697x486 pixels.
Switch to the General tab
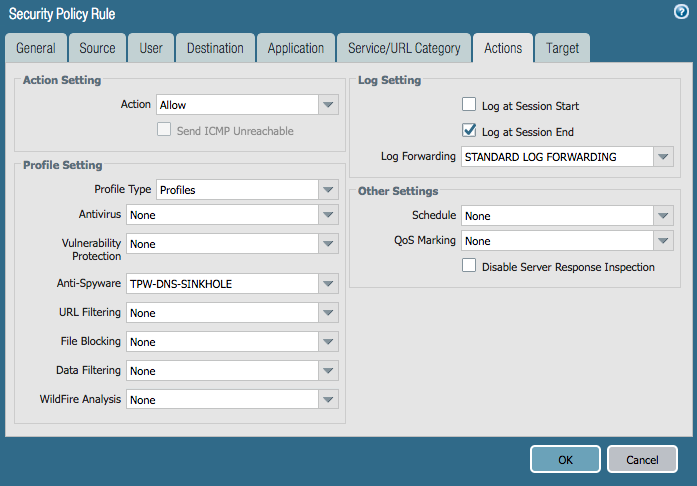click(x=36, y=48)
